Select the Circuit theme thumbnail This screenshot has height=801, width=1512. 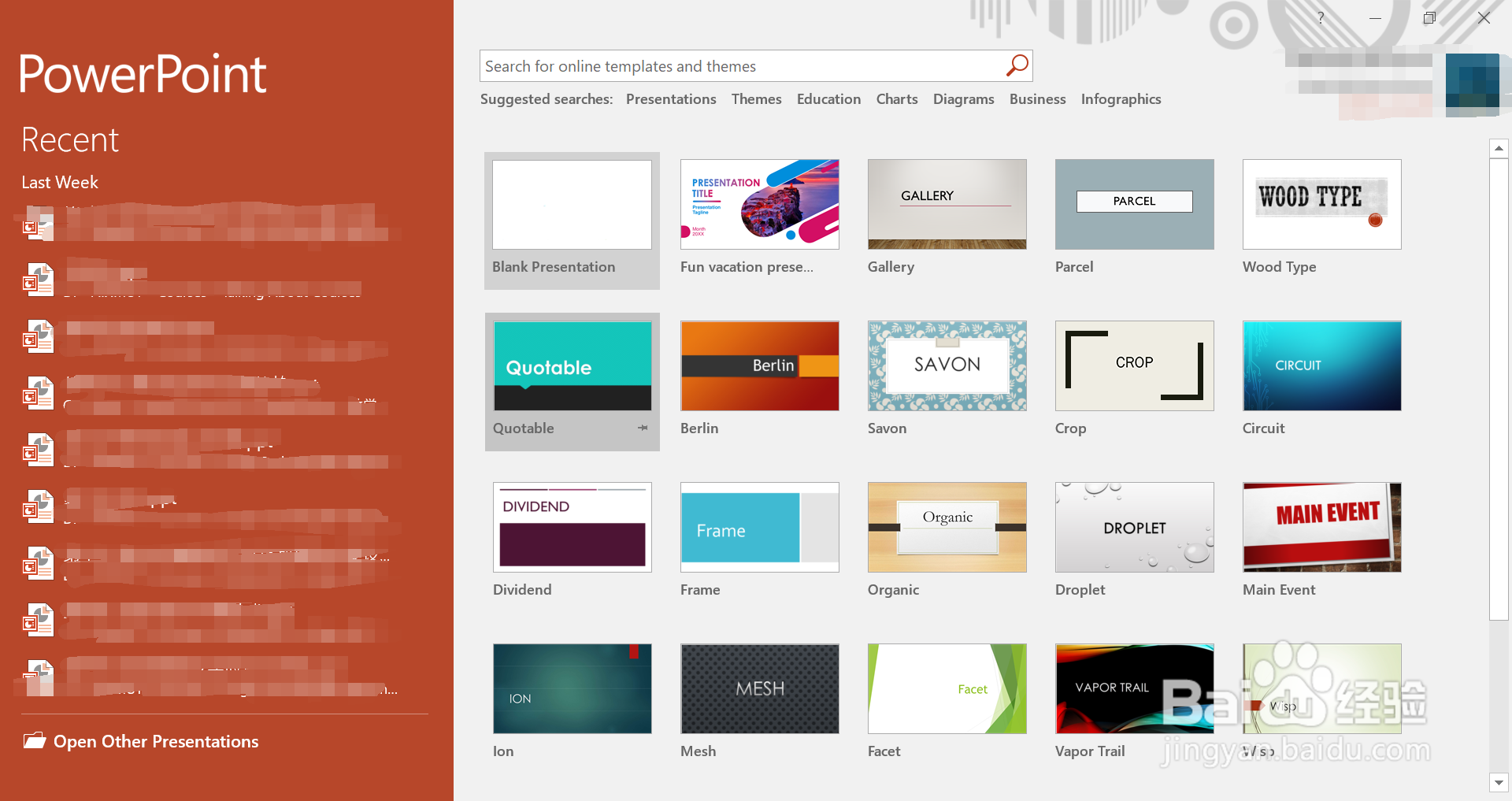[1321, 366]
